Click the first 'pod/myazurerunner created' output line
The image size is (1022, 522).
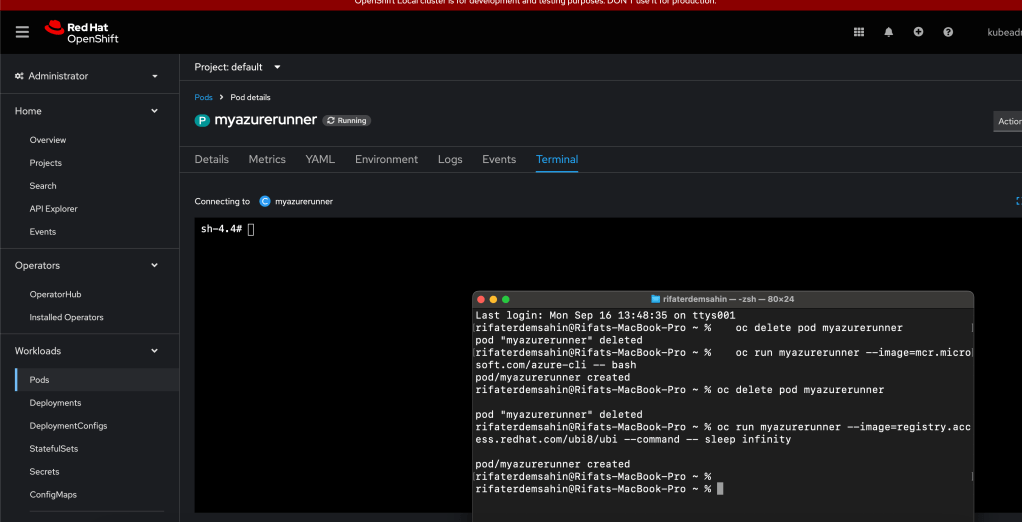click(x=553, y=377)
